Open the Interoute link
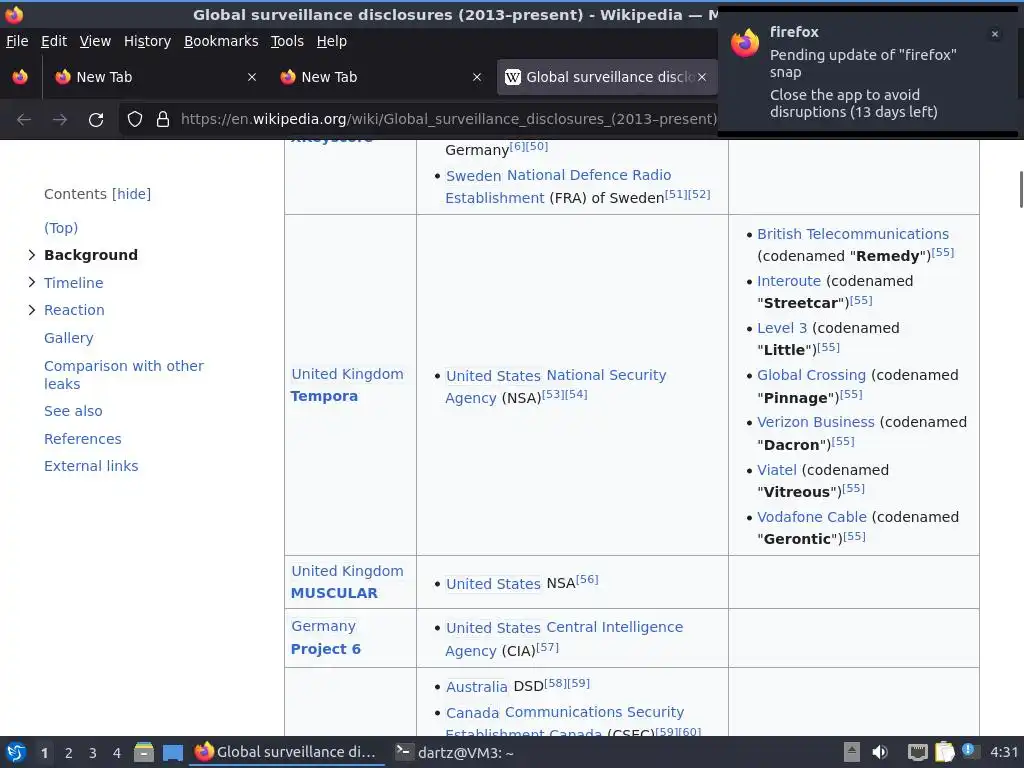The height and width of the screenshot is (768, 1024). [x=789, y=281]
